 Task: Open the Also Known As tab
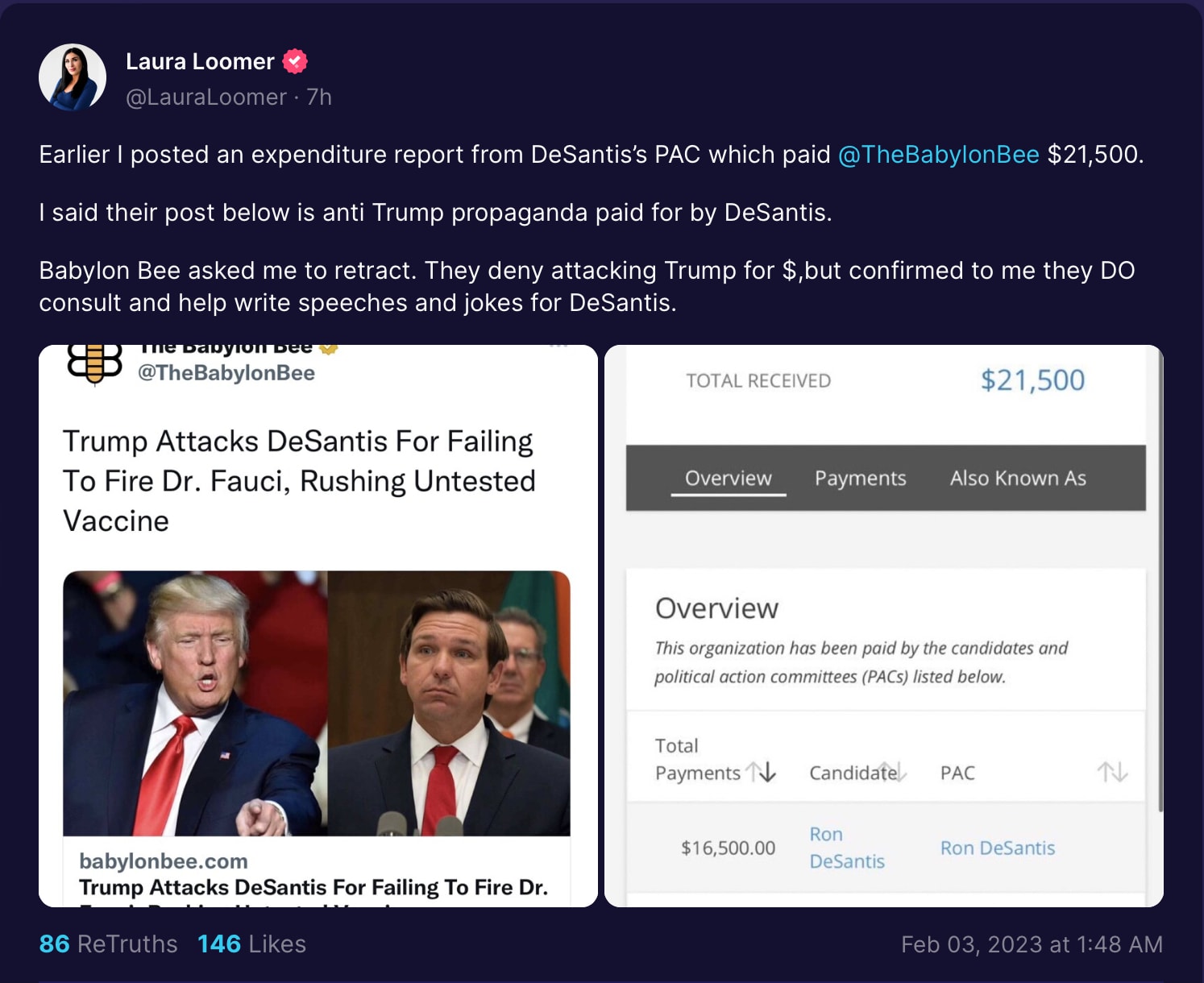pyautogui.click(x=1018, y=478)
